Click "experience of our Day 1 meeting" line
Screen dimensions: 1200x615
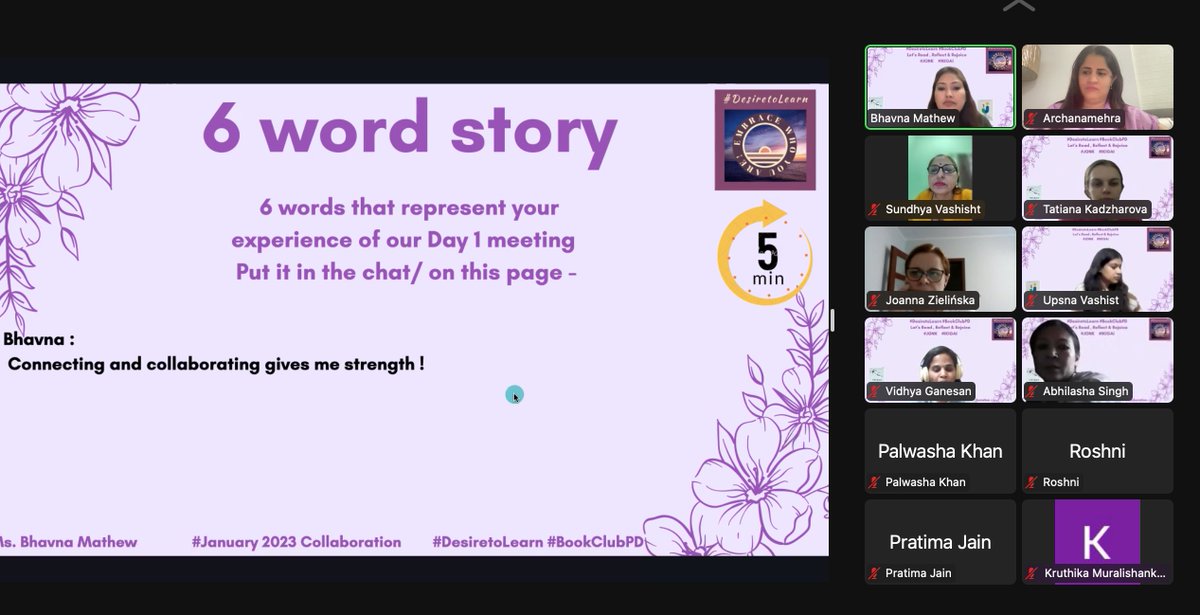[403, 240]
